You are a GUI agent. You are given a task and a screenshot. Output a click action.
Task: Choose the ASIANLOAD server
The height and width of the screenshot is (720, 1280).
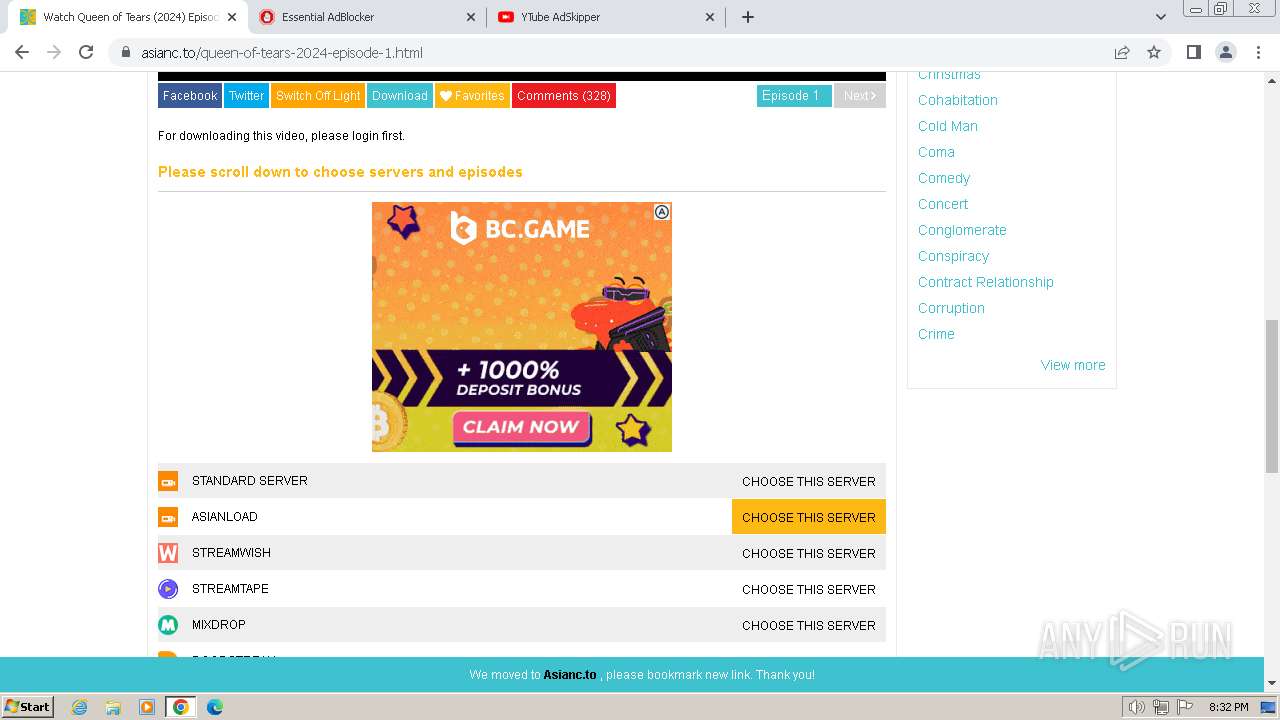[809, 517]
